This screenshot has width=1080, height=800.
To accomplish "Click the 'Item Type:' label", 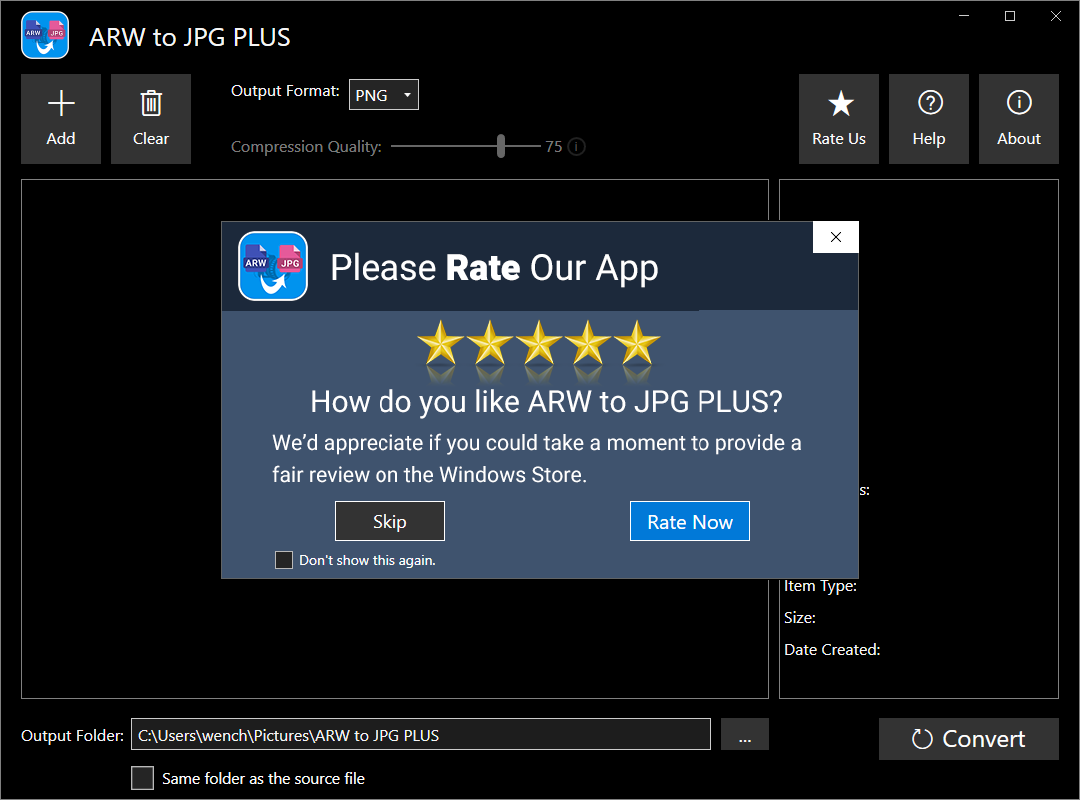I will 820,586.
